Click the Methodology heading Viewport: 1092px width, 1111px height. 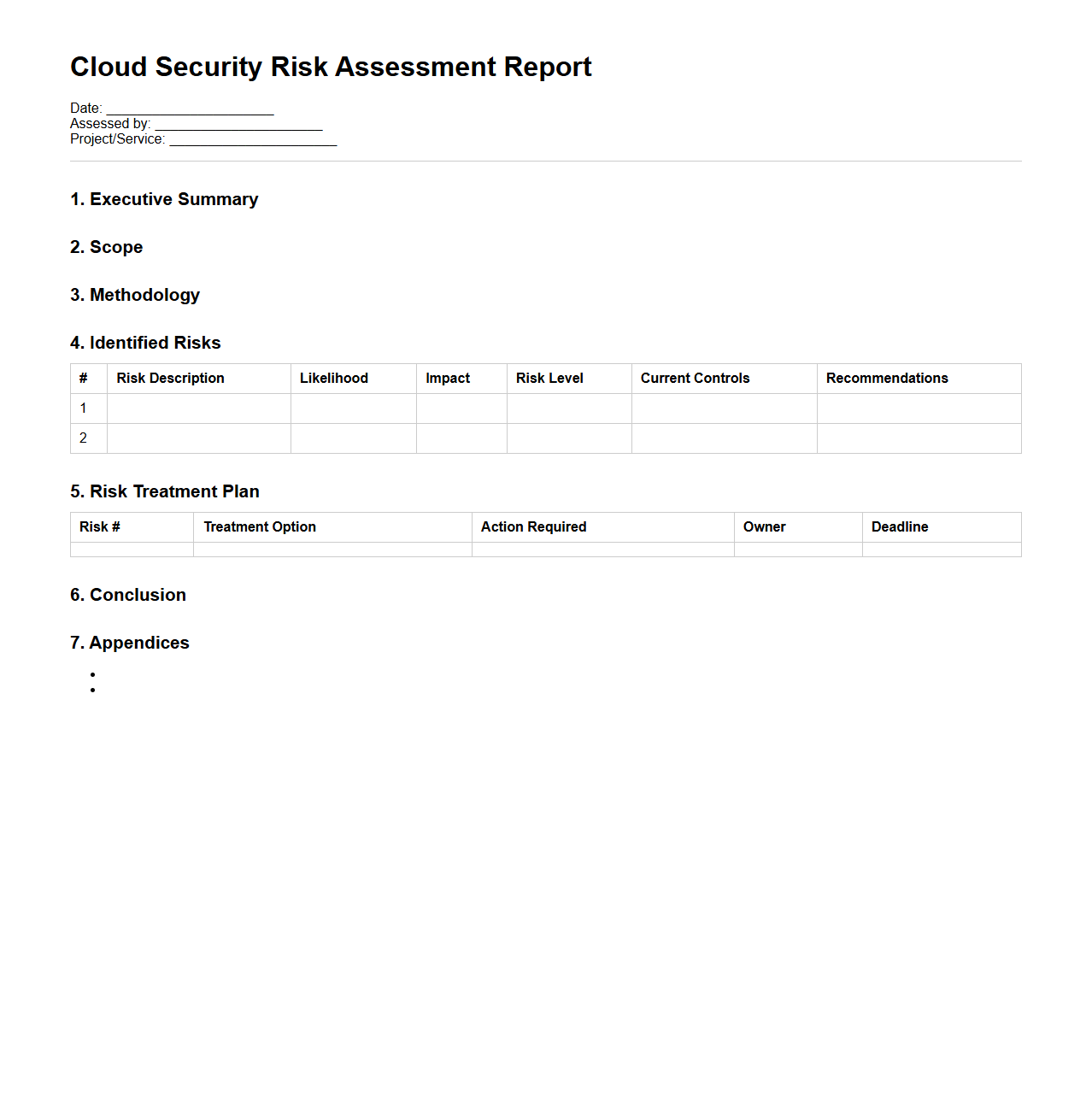pos(134,295)
